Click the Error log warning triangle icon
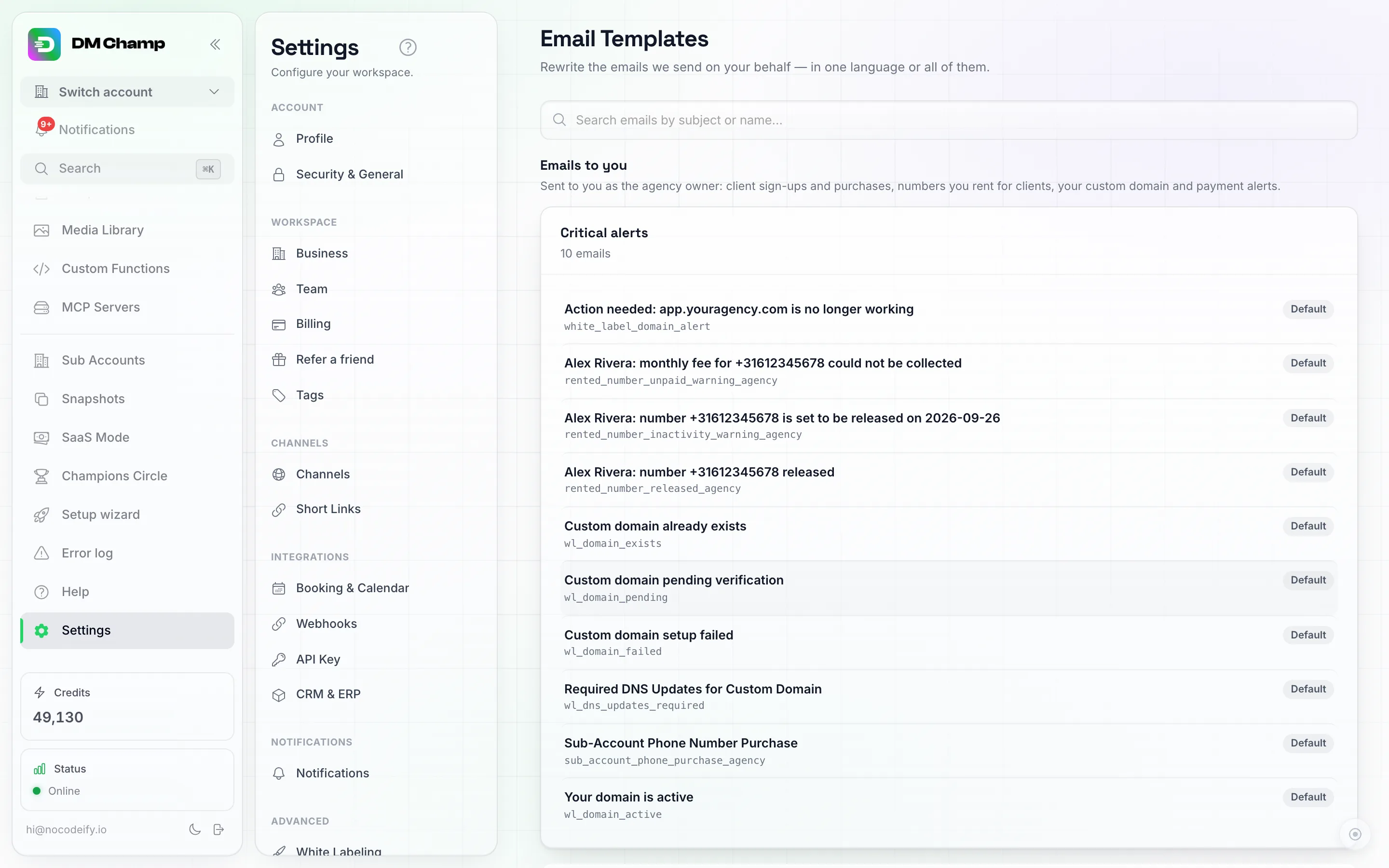The image size is (1389, 868). click(41, 553)
